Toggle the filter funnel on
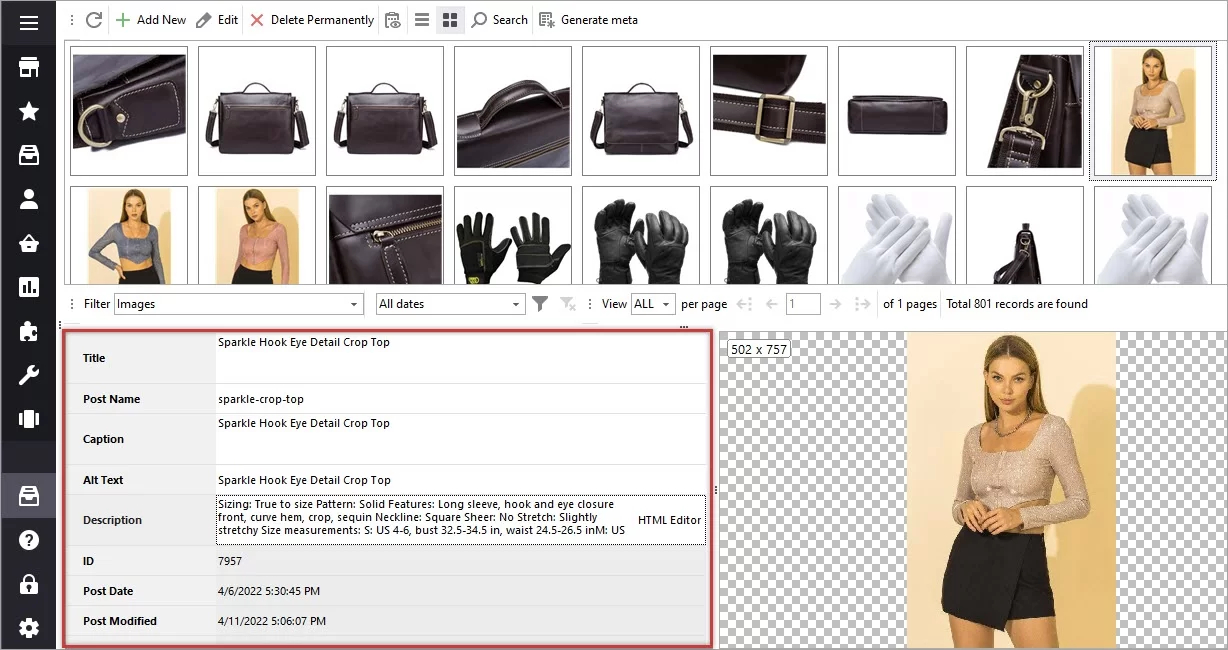Viewport: 1228px width, 650px height. click(540, 303)
